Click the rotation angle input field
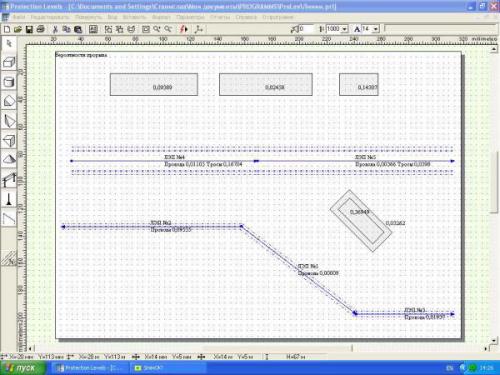This screenshot has height=375, width=500. pos(306,29)
